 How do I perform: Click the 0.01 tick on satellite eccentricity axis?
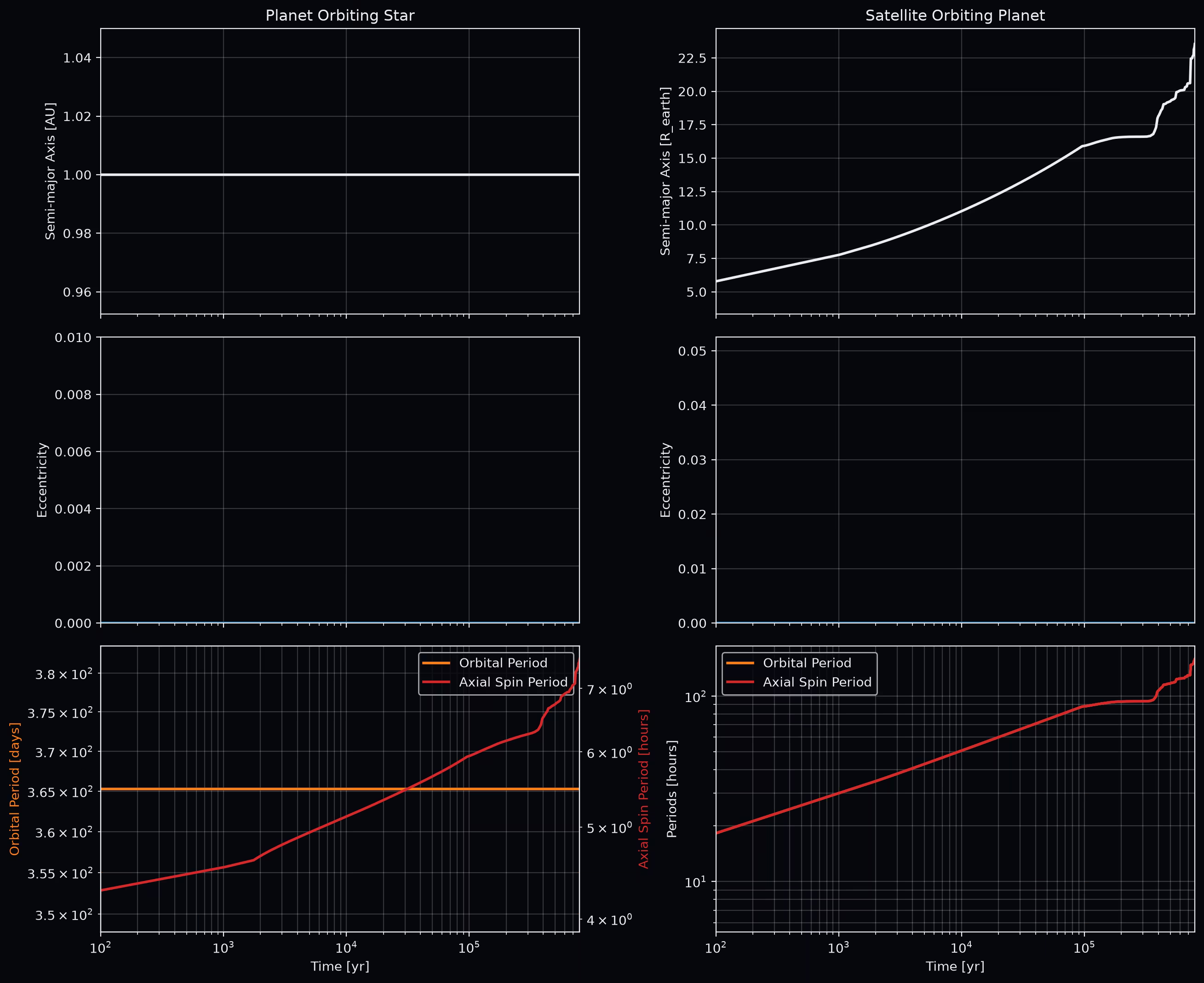click(693, 568)
